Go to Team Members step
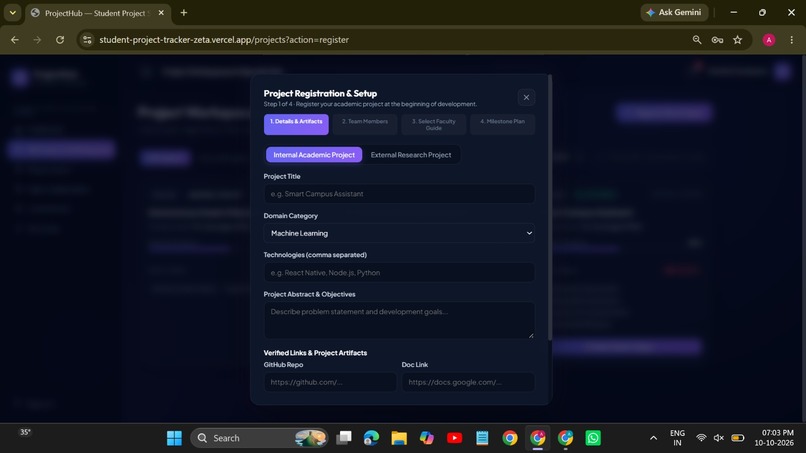Viewport: 806px width, 453px height. tap(365, 124)
